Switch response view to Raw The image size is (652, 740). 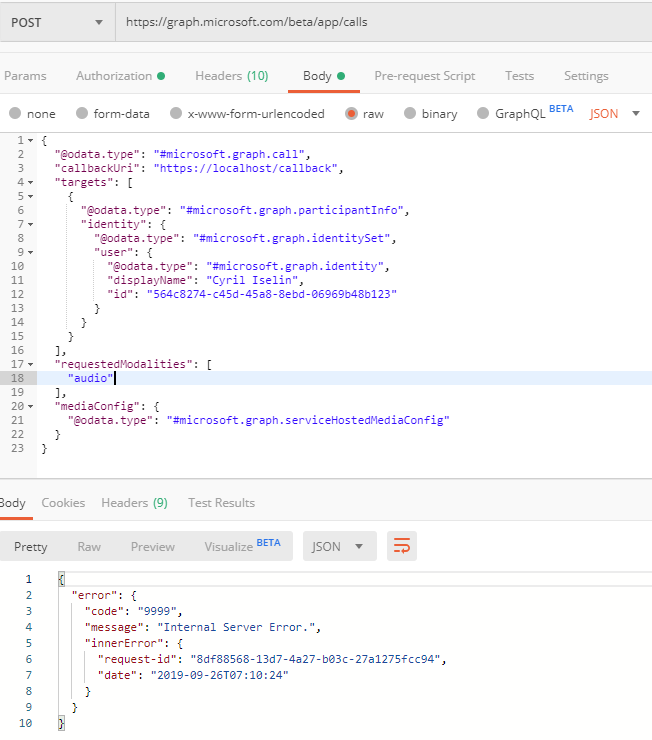click(x=89, y=547)
